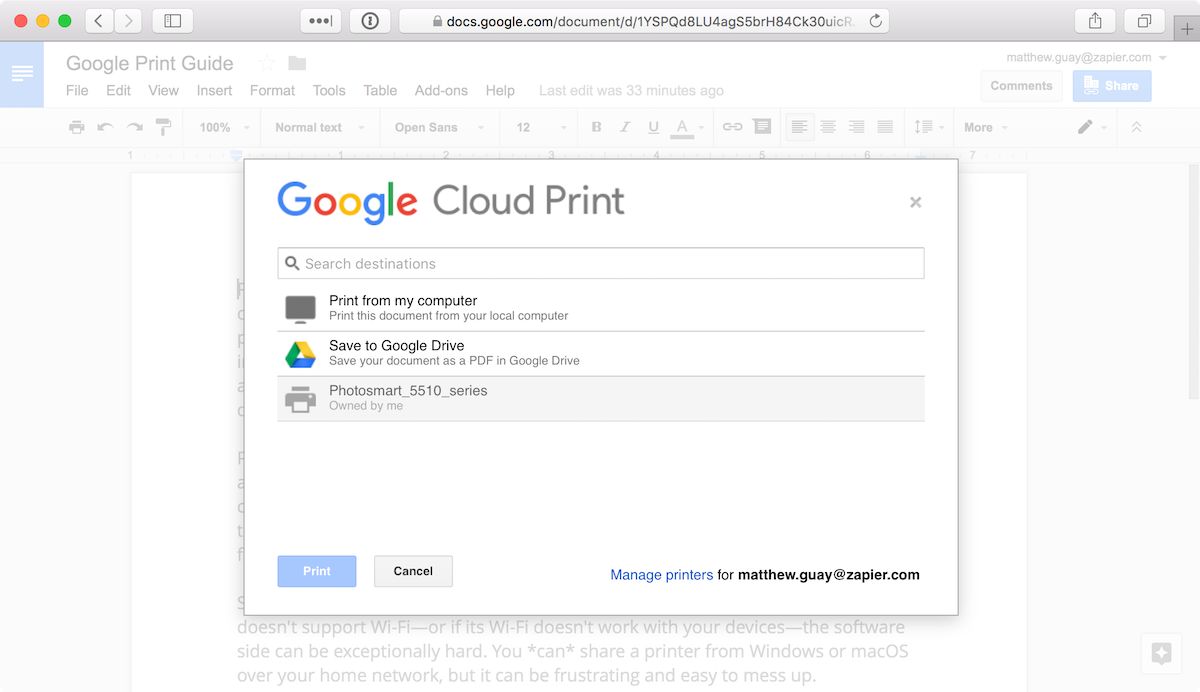Click the insert link icon
This screenshot has height=692, width=1200.
tap(732, 127)
